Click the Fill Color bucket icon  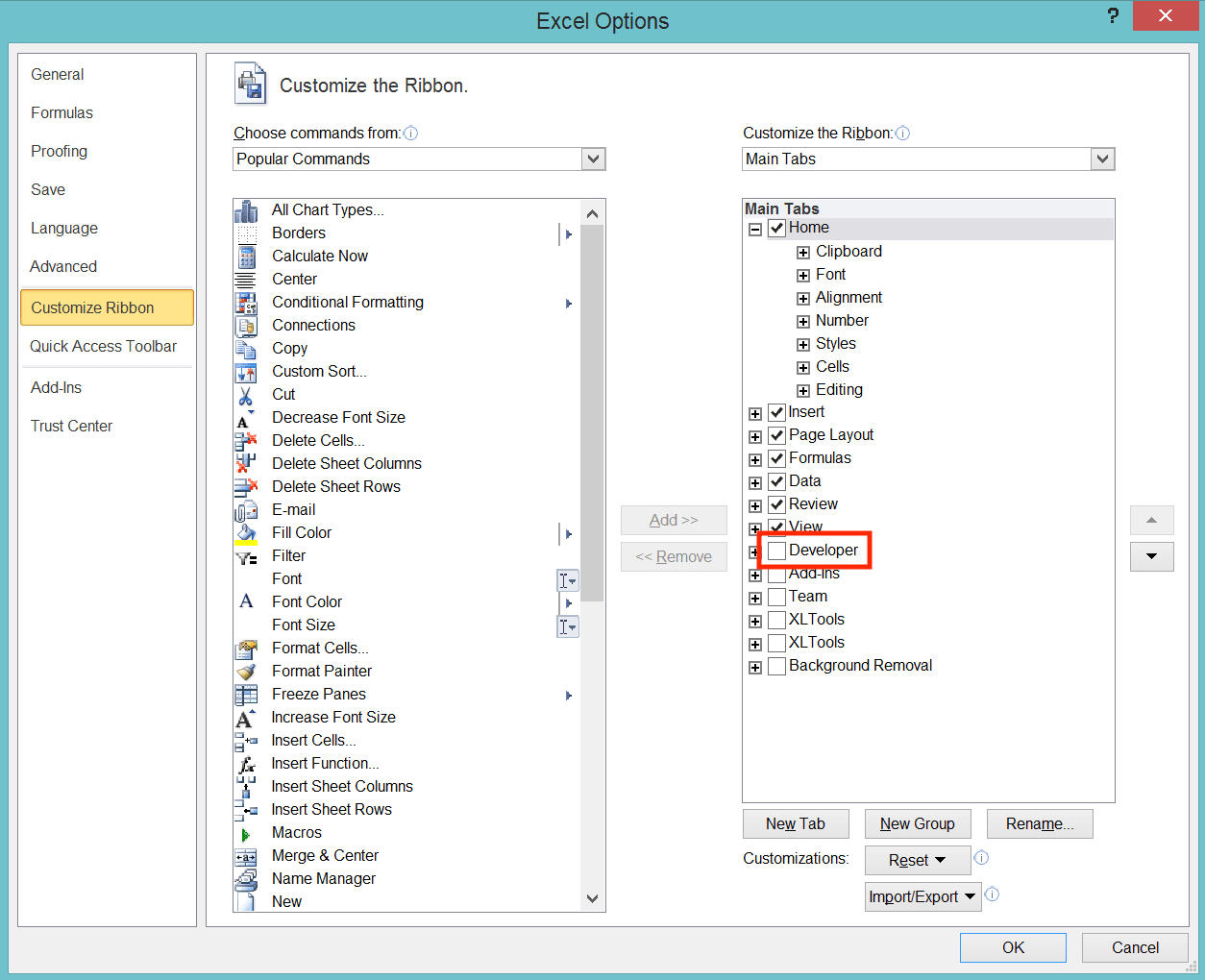246,533
